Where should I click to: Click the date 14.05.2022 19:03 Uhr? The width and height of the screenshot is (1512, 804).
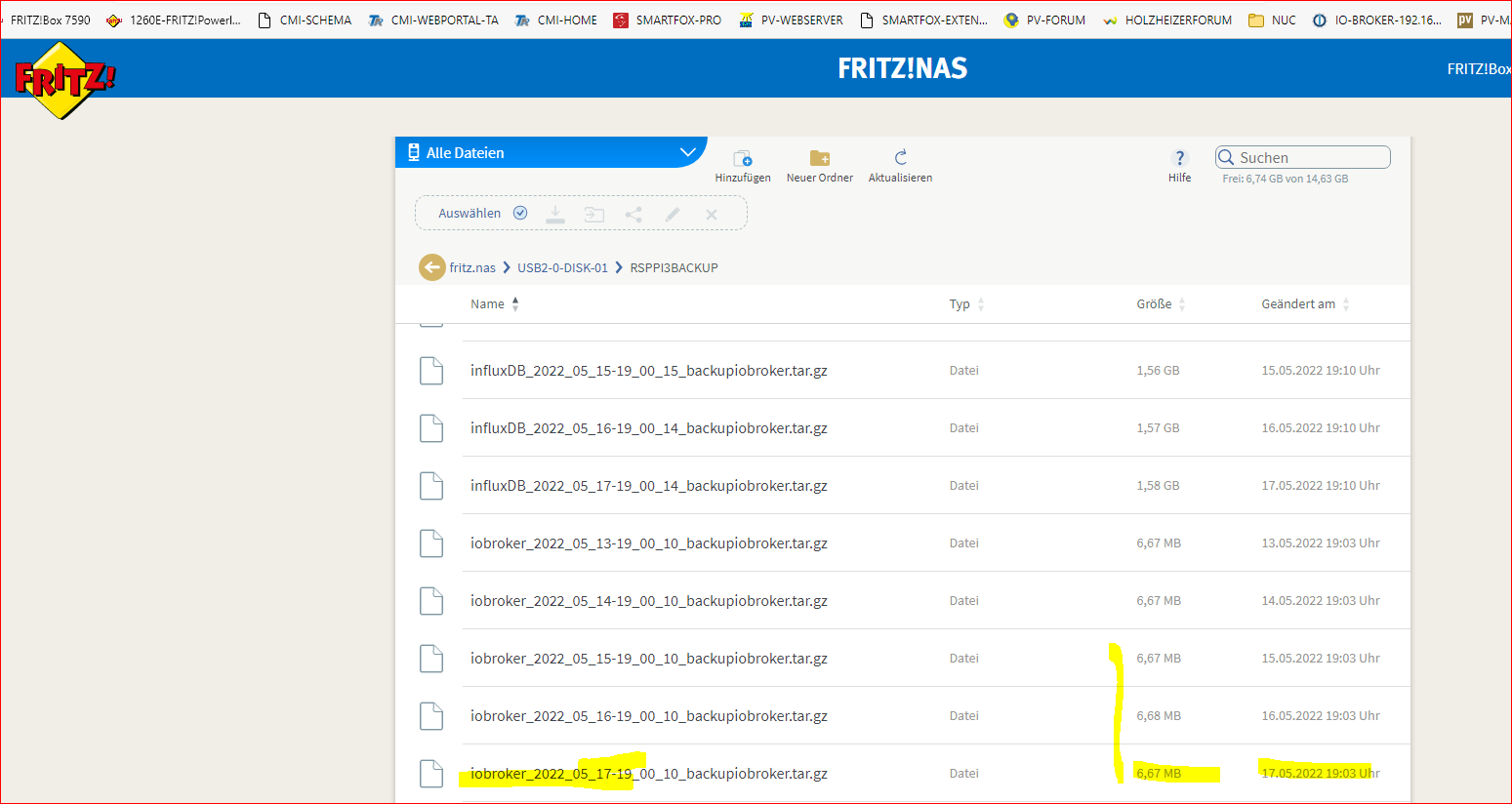tap(1321, 601)
